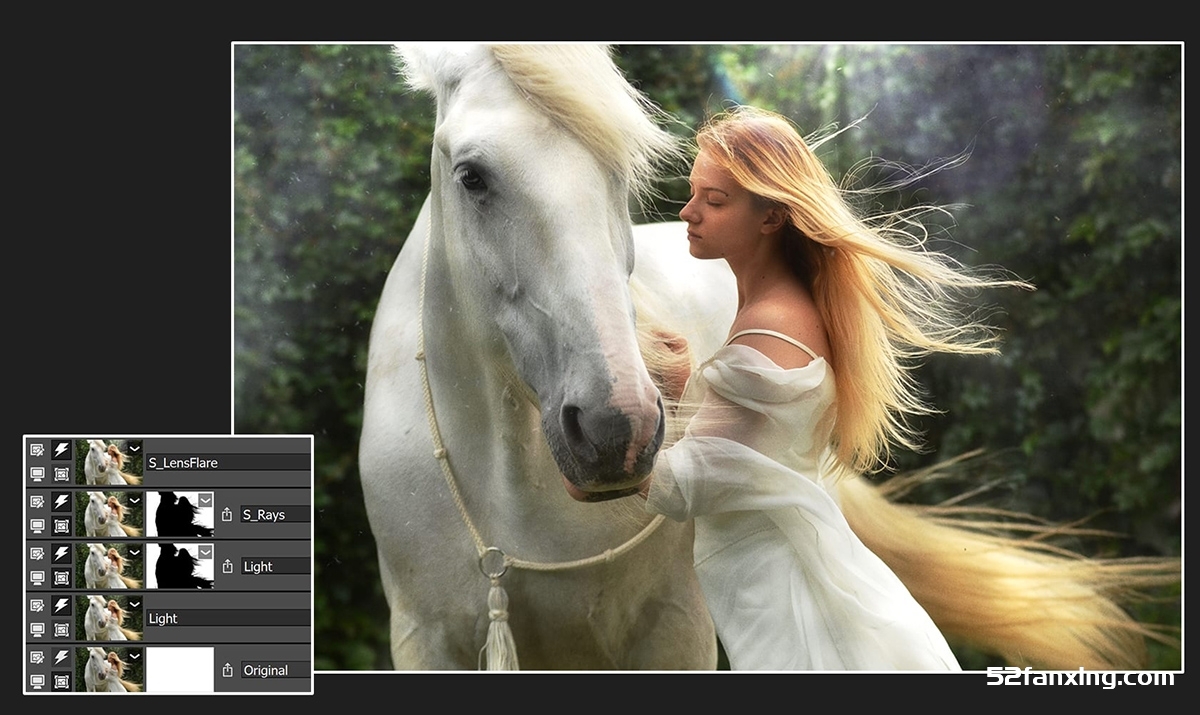
Task: Click the export icon beside Original layer name
Action: 227,671
